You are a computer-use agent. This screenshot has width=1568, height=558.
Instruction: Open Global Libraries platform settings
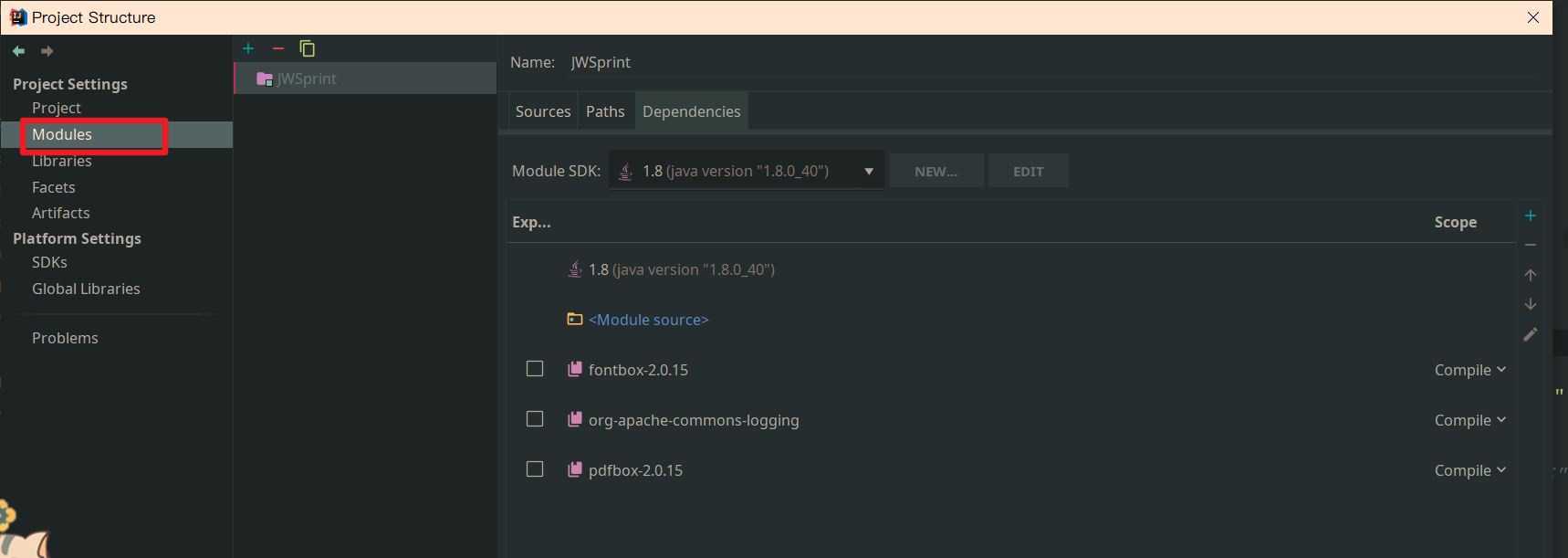[86, 289]
